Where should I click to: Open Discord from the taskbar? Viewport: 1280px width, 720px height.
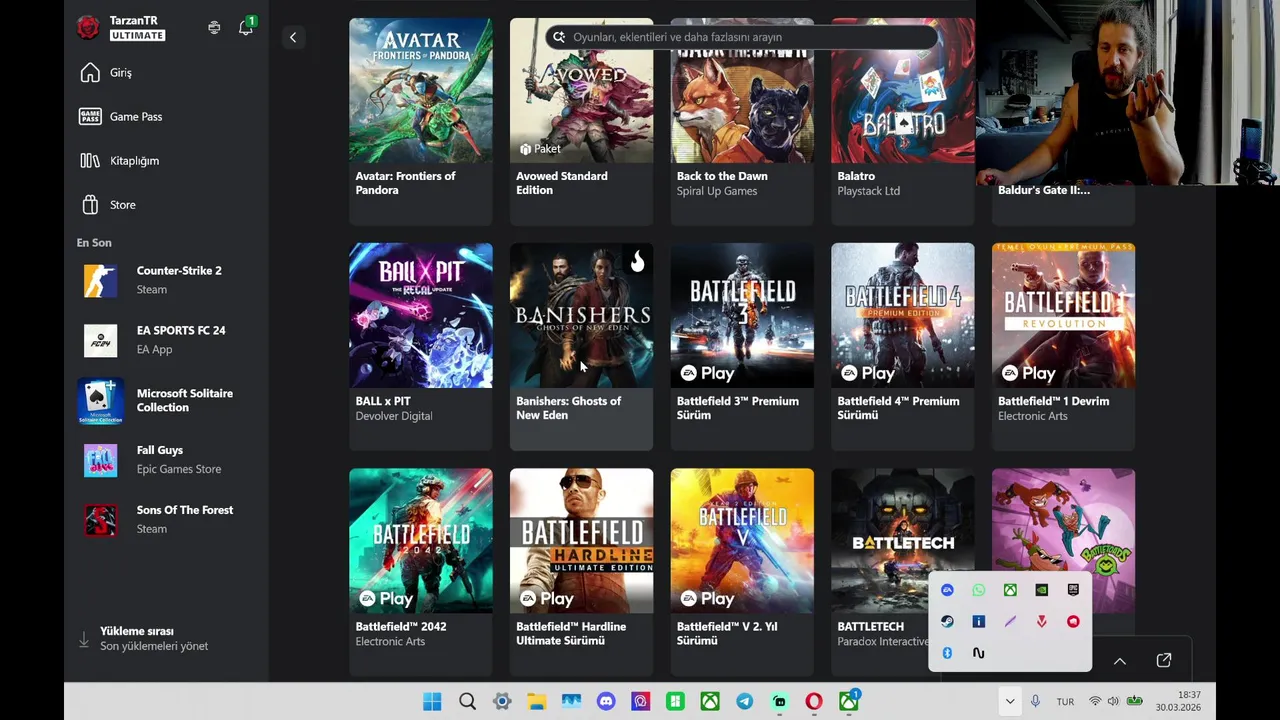click(x=606, y=701)
